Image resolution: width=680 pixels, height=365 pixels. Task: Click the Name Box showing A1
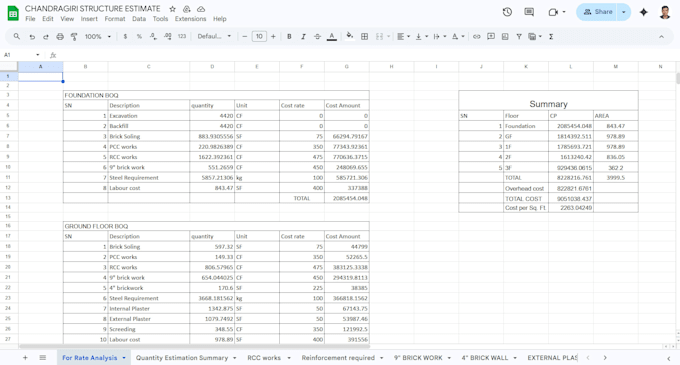22,55
